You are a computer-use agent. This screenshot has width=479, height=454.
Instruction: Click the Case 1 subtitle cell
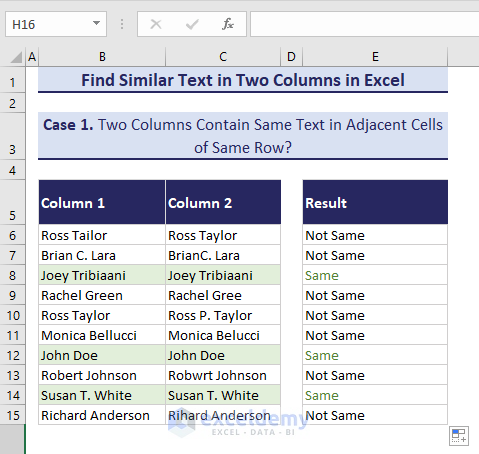pyautogui.click(x=243, y=136)
